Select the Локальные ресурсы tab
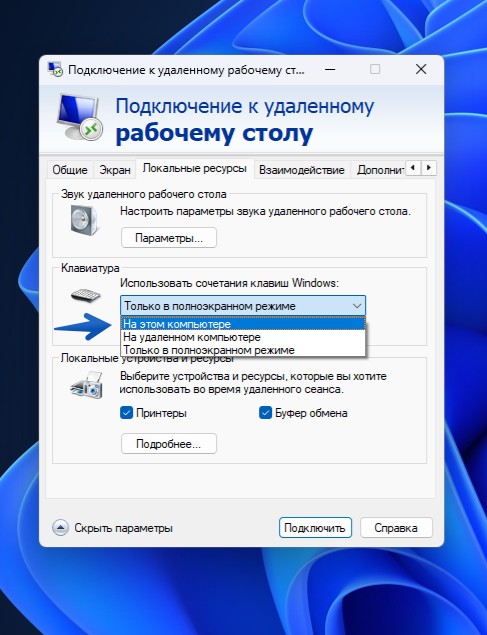Image resolution: width=487 pixels, height=635 pixels. click(195, 168)
